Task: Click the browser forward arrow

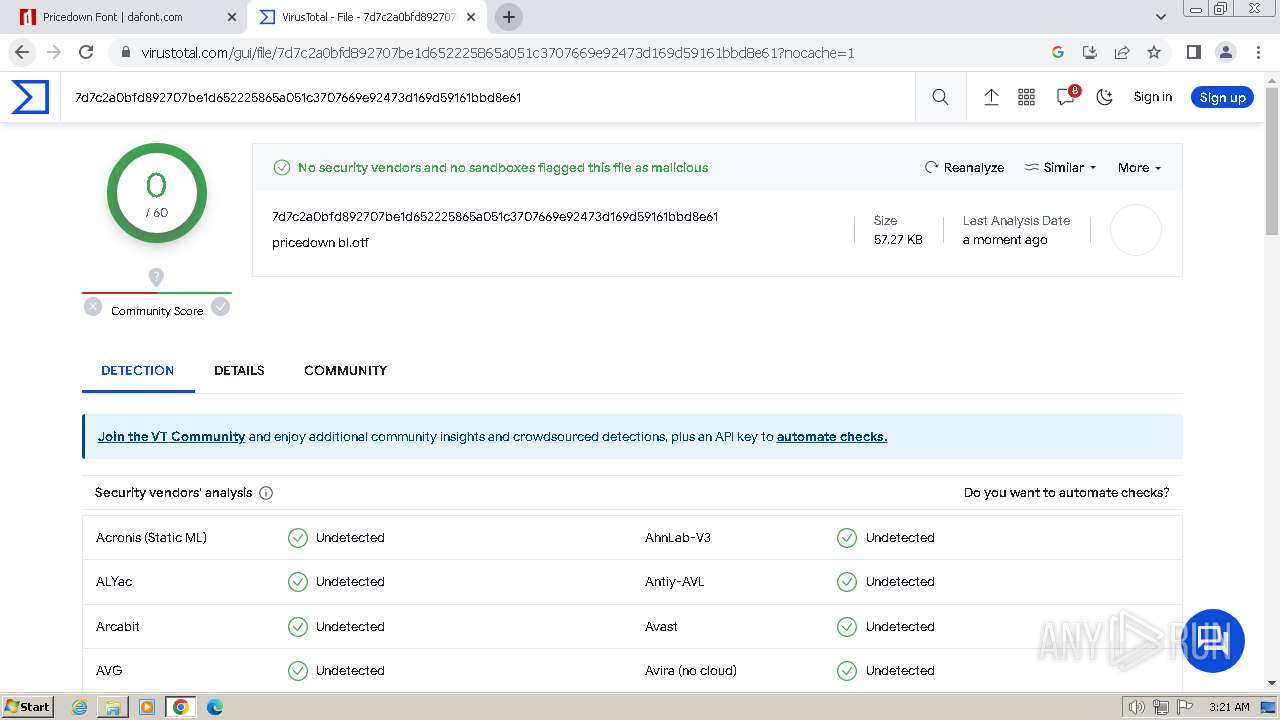Action: tap(54, 52)
